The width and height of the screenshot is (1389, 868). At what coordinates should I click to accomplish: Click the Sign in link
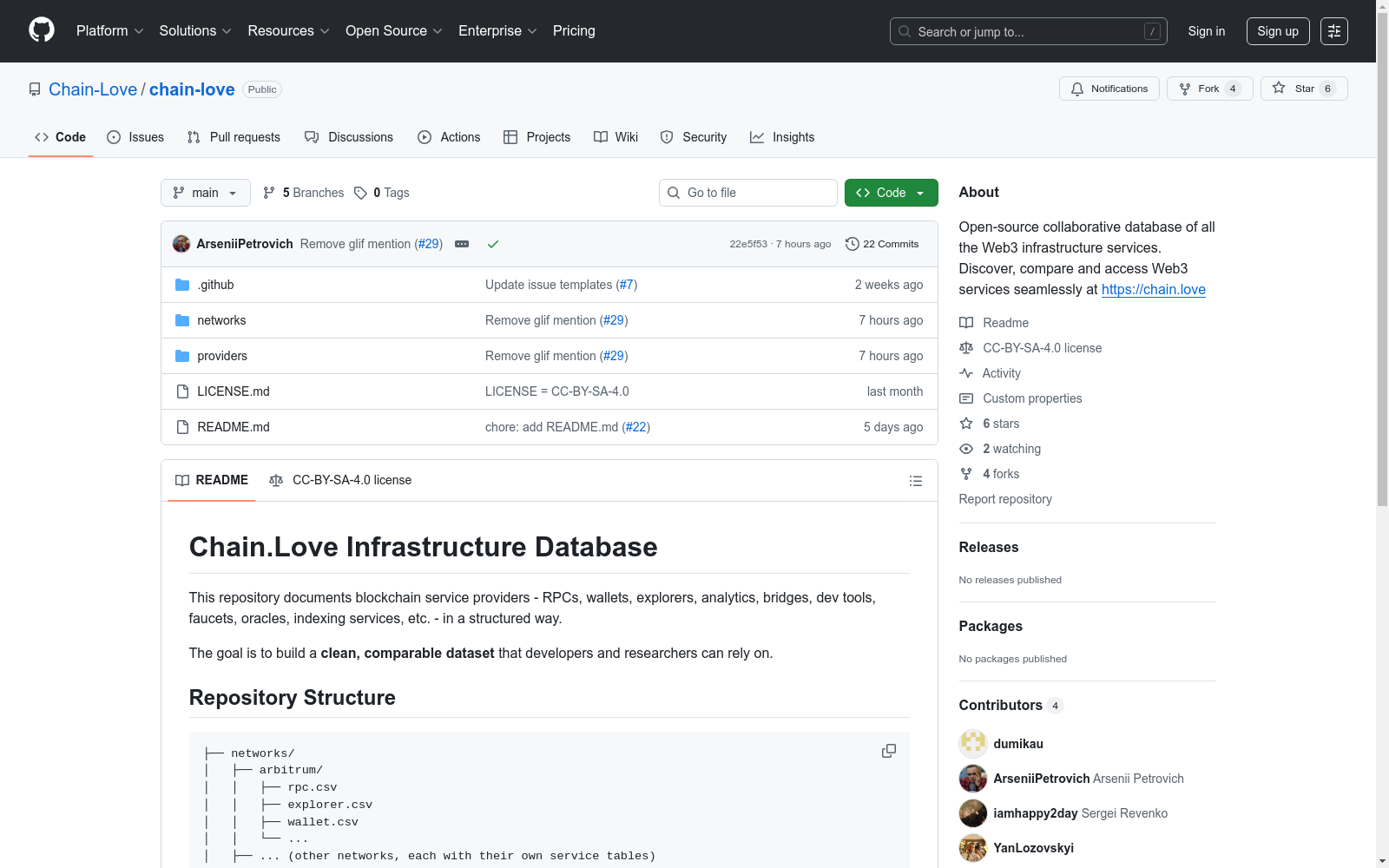(1207, 31)
